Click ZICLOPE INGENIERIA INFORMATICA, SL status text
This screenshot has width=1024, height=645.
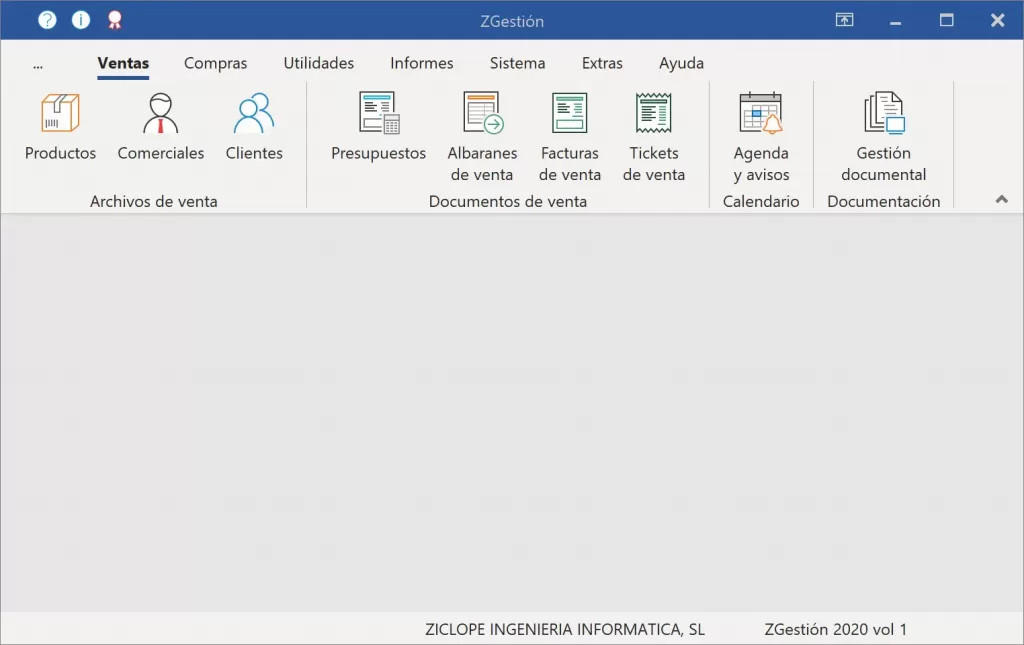tap(565, 629)
